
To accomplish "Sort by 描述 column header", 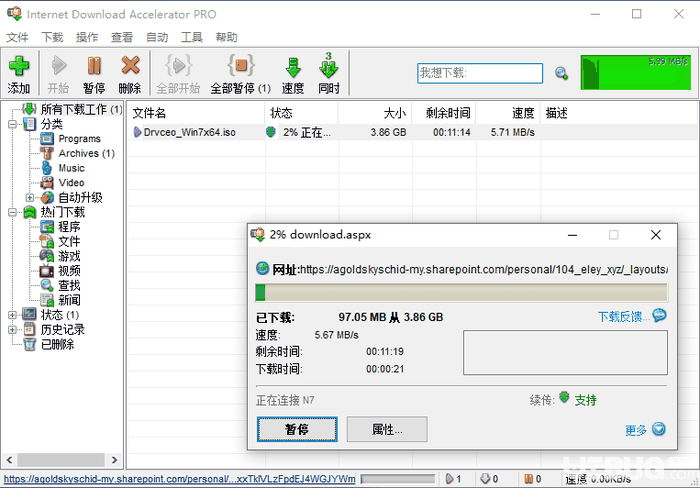I will (x=618, y=113).
